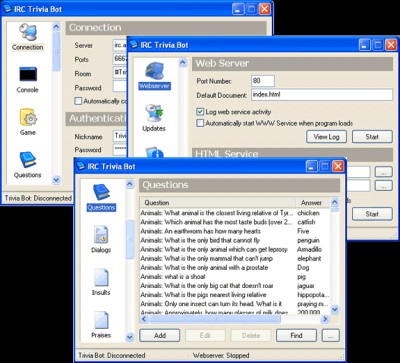
Task: Click the horizontal scrollbar thumb of the question list
Action: click(x=215, y=319)
